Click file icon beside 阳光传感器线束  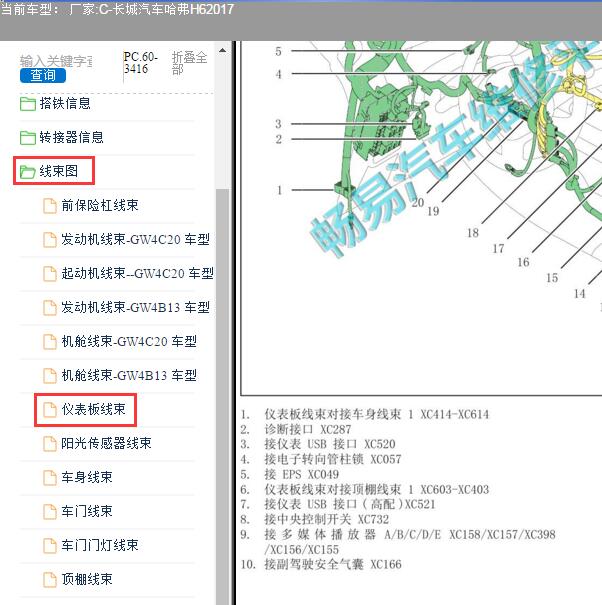[x=50, y=443]
